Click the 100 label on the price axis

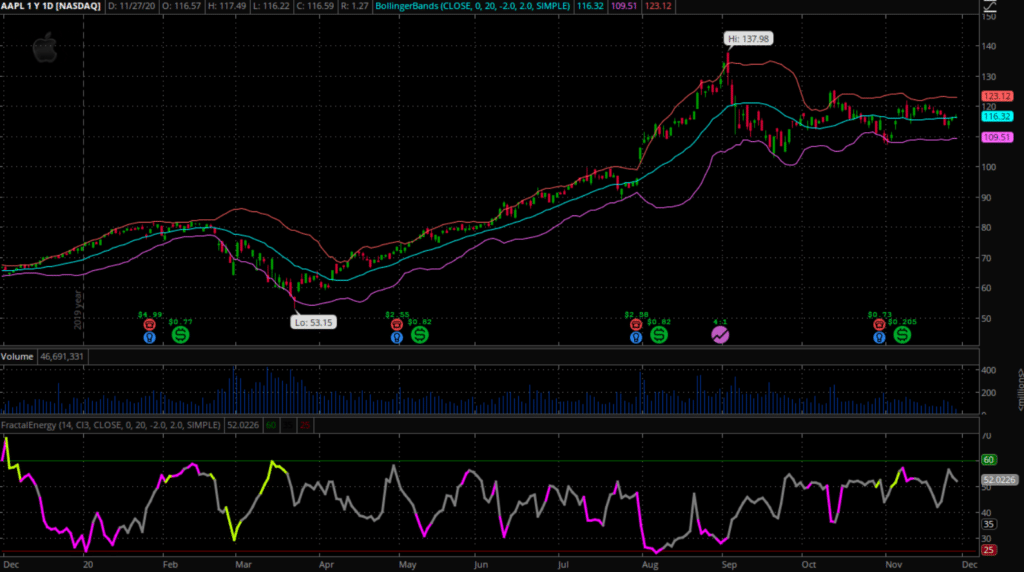[x=988, y=167]
